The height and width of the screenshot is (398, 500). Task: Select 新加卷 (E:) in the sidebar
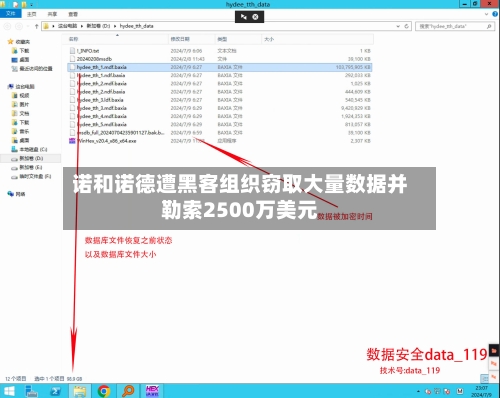(x=31, y=167)
